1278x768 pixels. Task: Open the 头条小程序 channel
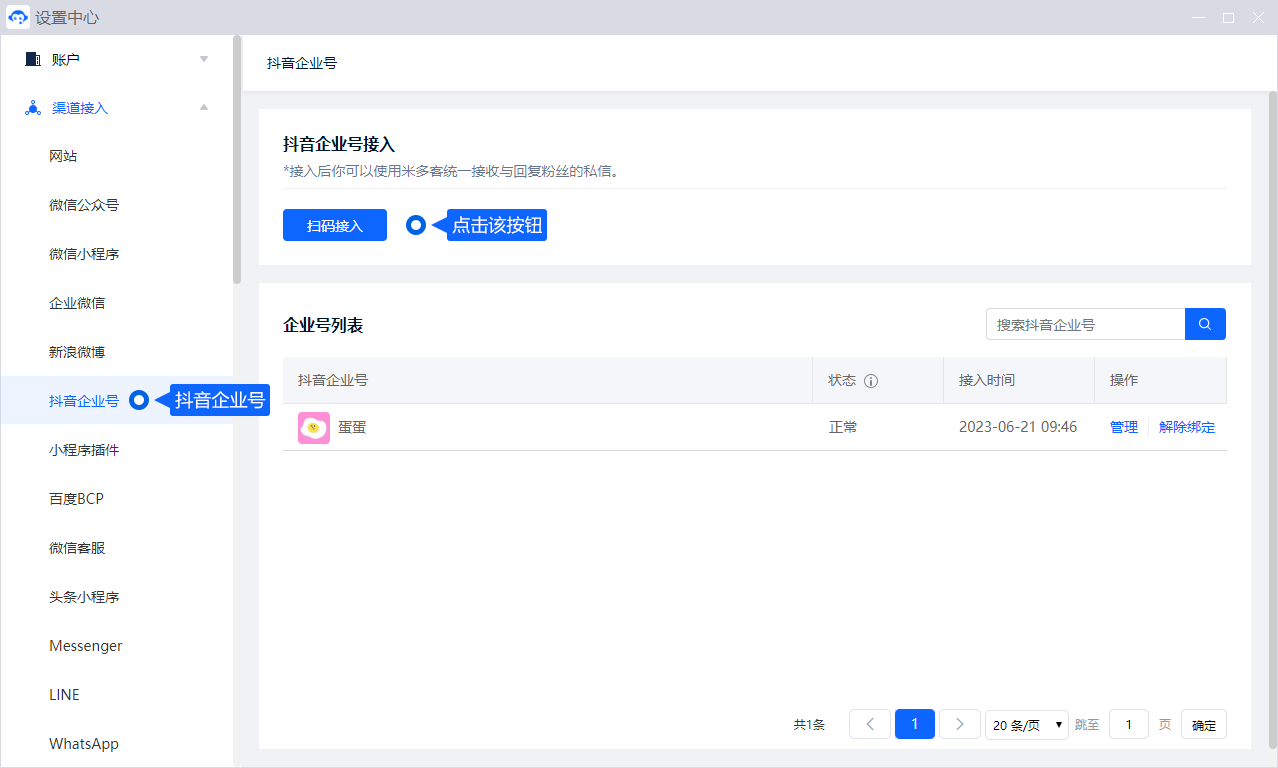click(84, 597)
